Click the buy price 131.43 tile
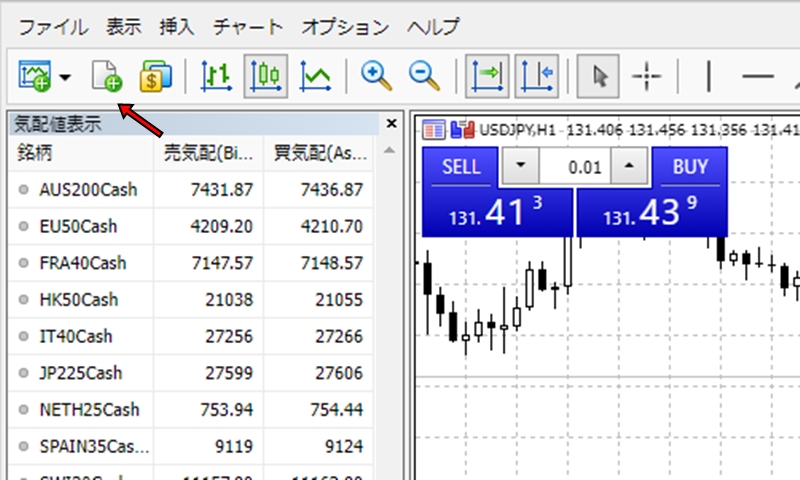The height and width of the screenshot is (480, 800). tap(652, 212)
